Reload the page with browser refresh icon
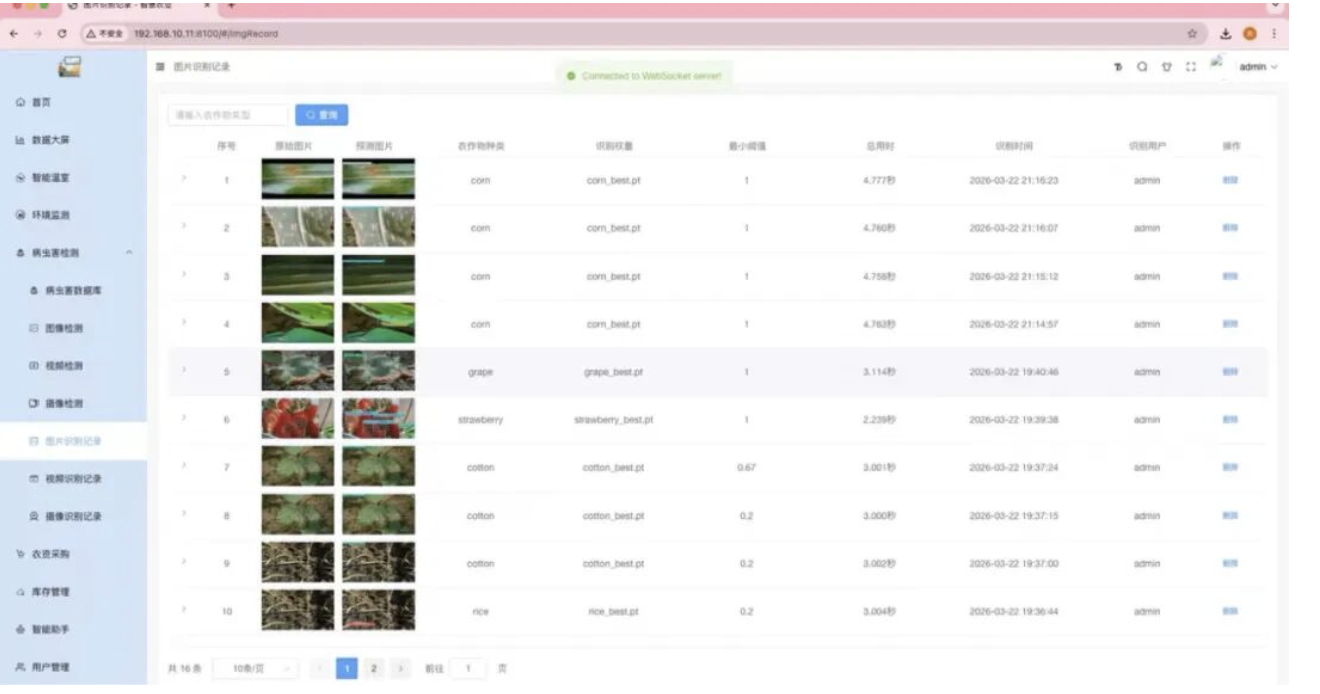The height and width of the screenshot is (694, 1320). [62, 33]
